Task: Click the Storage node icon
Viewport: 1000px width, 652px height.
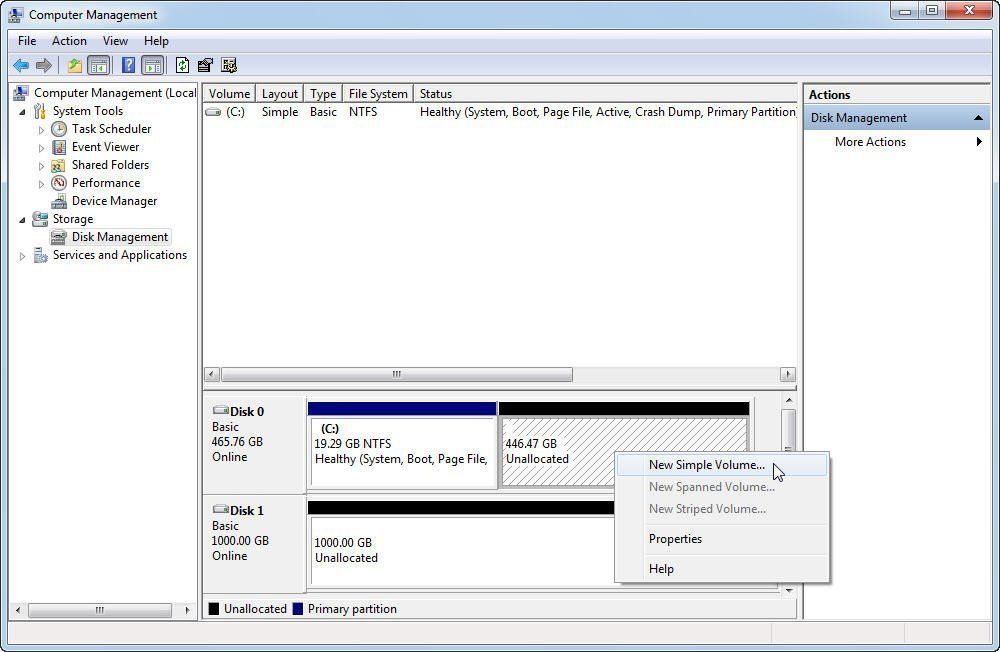Action: (40, 219)
